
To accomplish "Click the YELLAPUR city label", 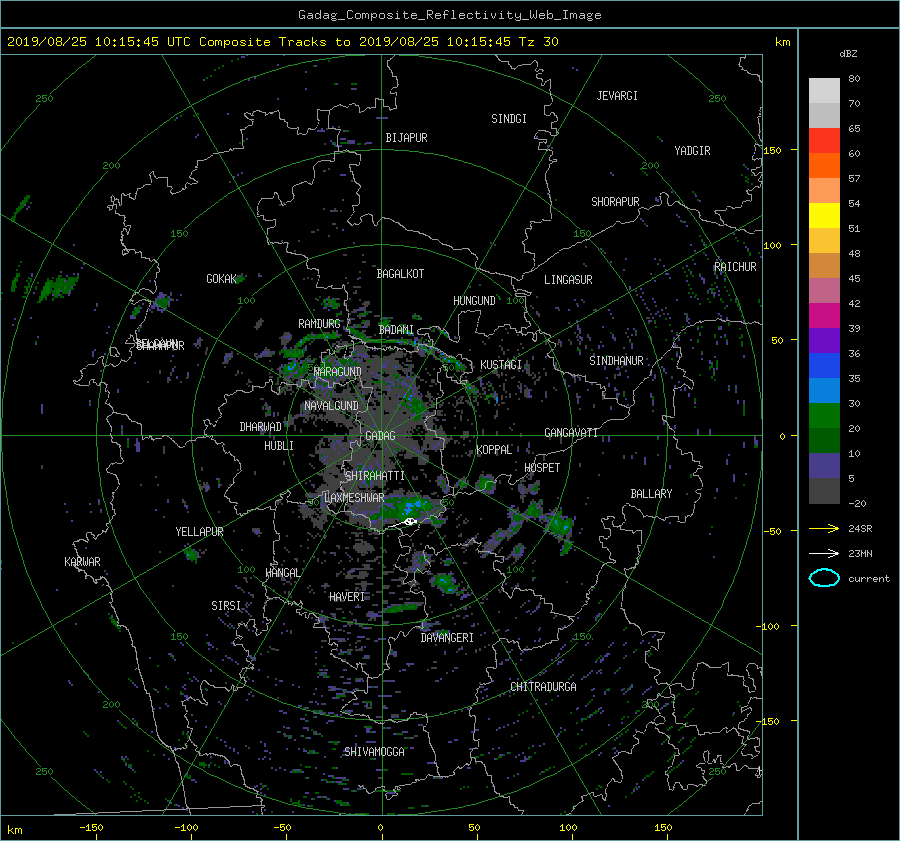I will (x=199, y=532).
